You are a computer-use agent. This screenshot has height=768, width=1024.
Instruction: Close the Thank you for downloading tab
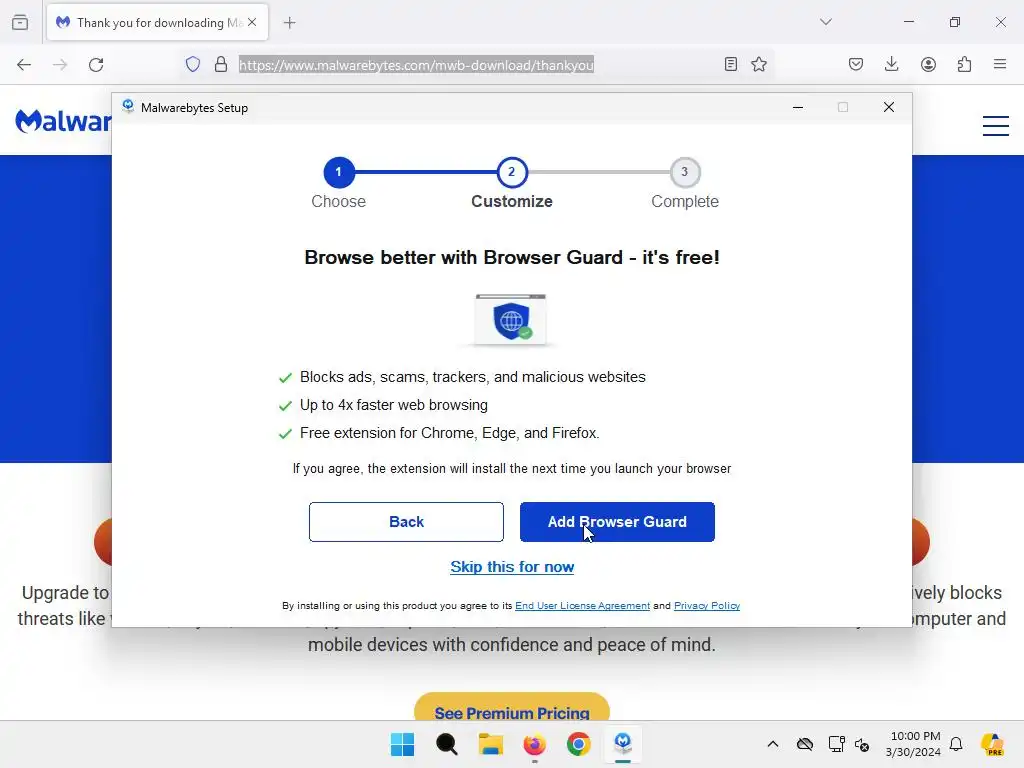[x=252, y=22]
